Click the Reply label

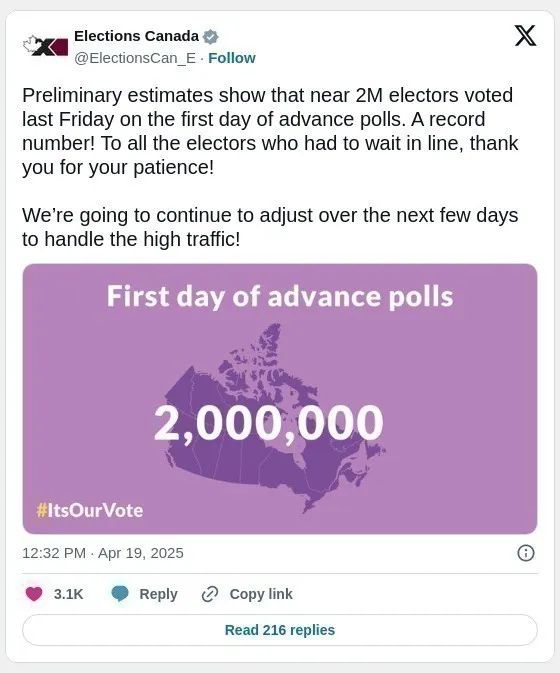tap(158, 594)
